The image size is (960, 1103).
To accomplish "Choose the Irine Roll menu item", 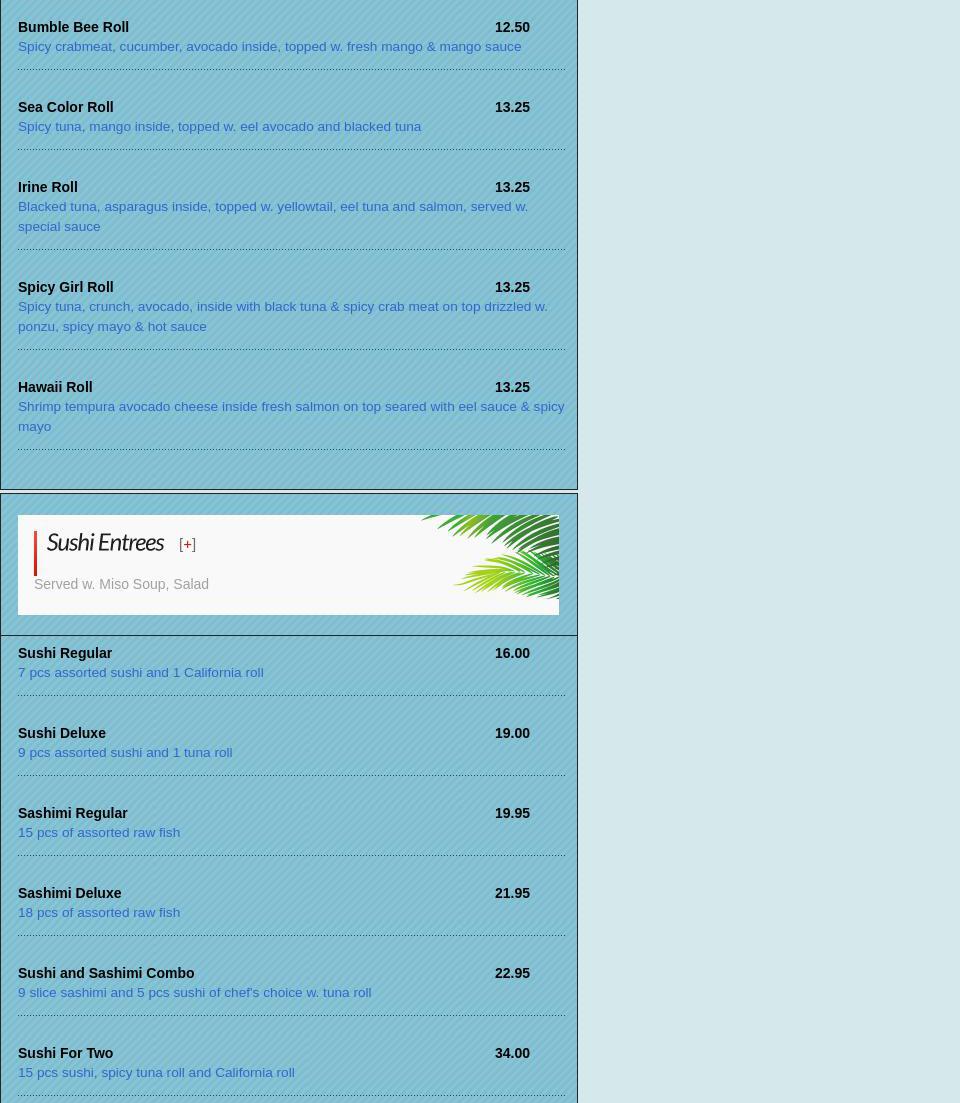I will (47, 187).
